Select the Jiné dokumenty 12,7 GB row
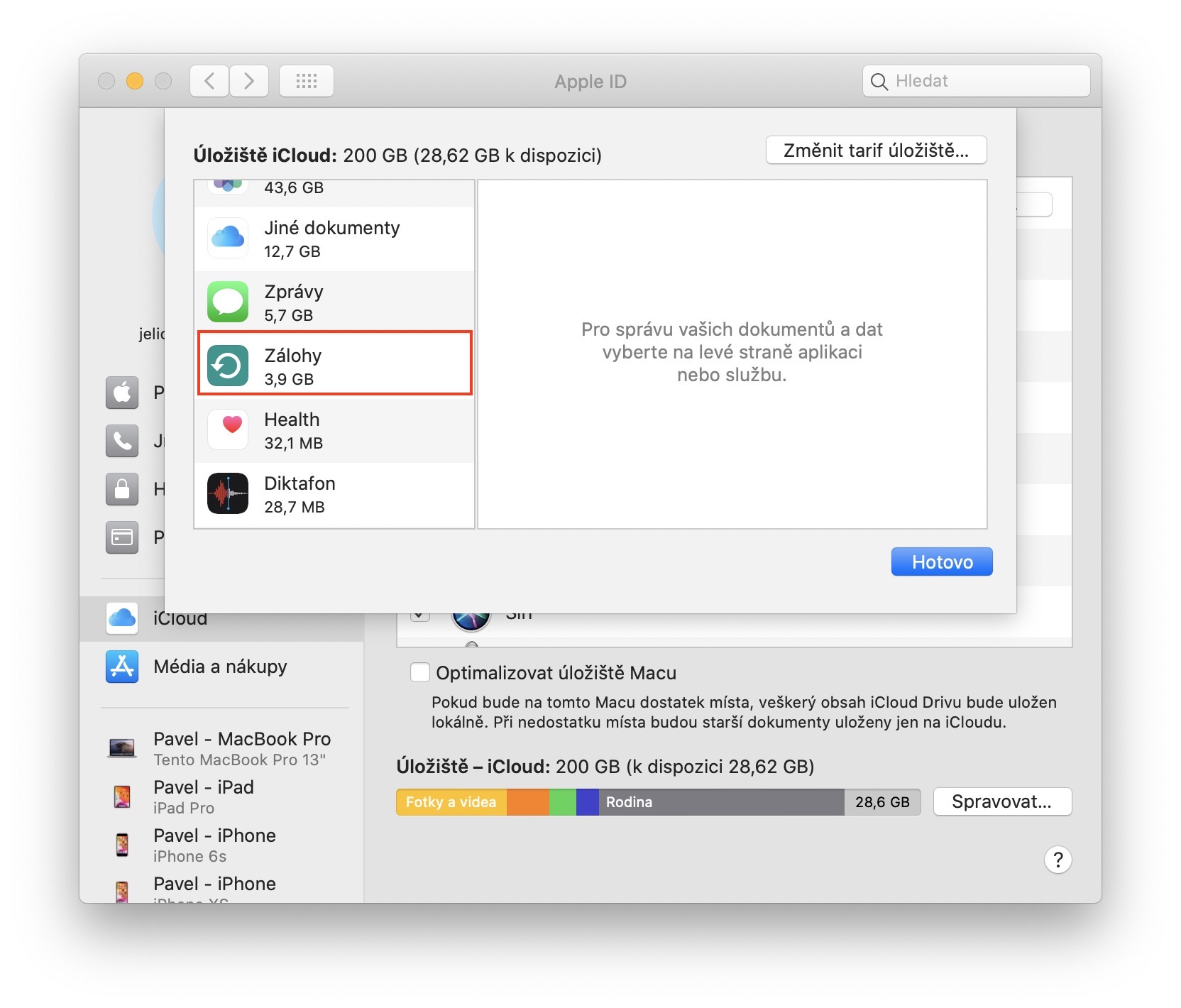The image size is (1181, 1008). click(x=334, y=239)
